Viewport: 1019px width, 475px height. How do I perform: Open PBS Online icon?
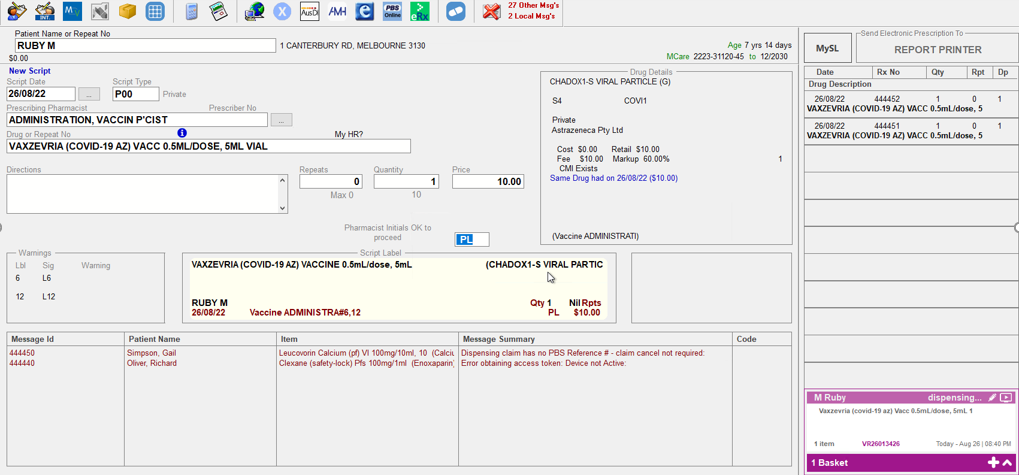[392, 11]
